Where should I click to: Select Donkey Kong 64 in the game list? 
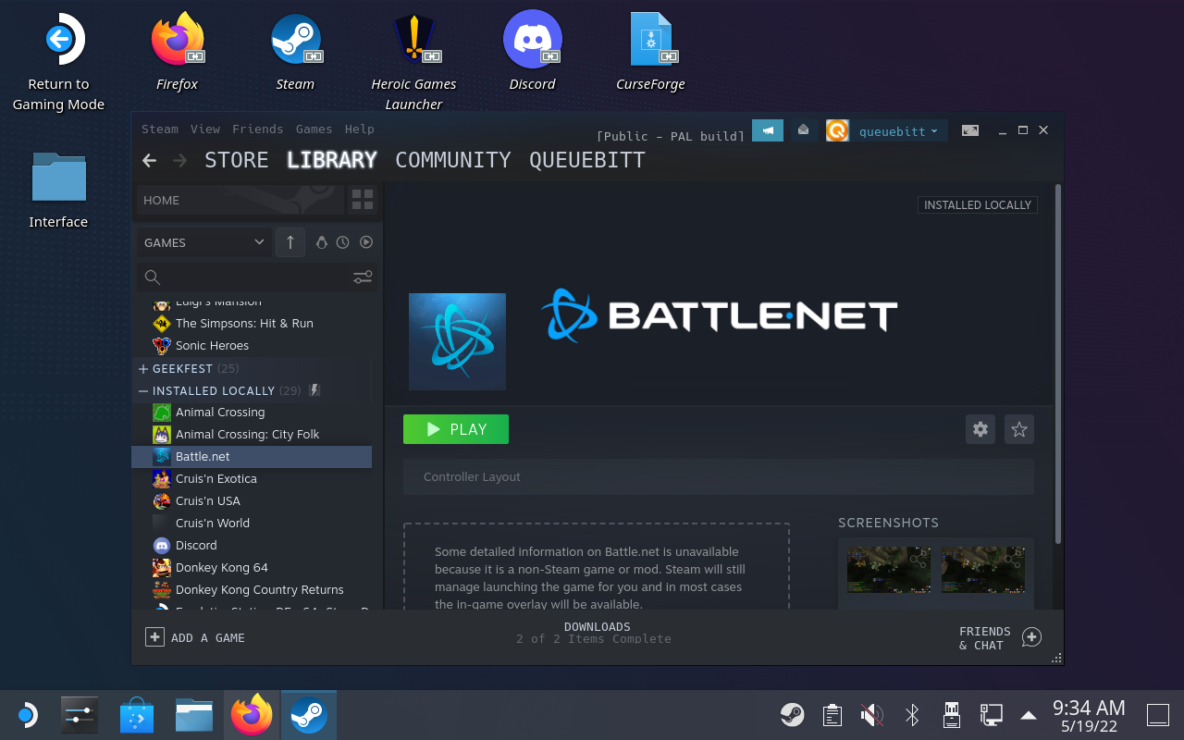221,567
